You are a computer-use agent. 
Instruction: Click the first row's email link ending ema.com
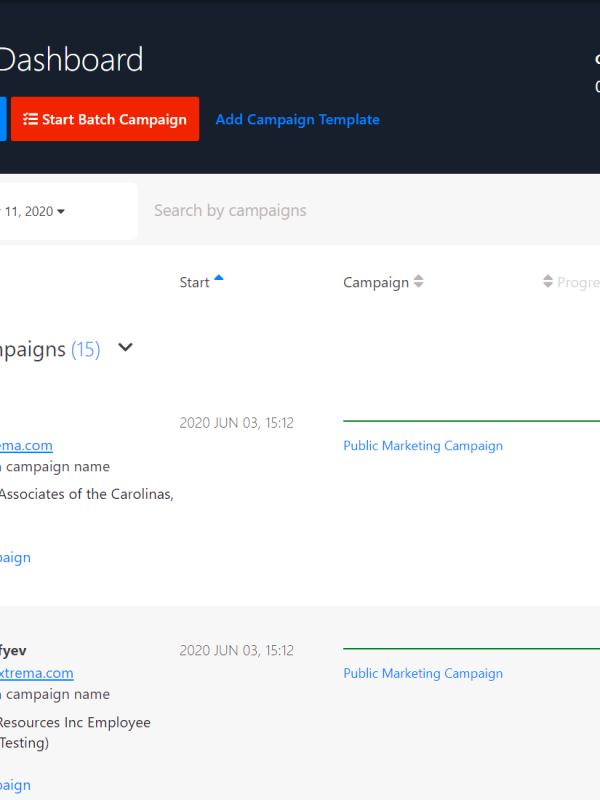pyautogui.click(x=26, y=446)
